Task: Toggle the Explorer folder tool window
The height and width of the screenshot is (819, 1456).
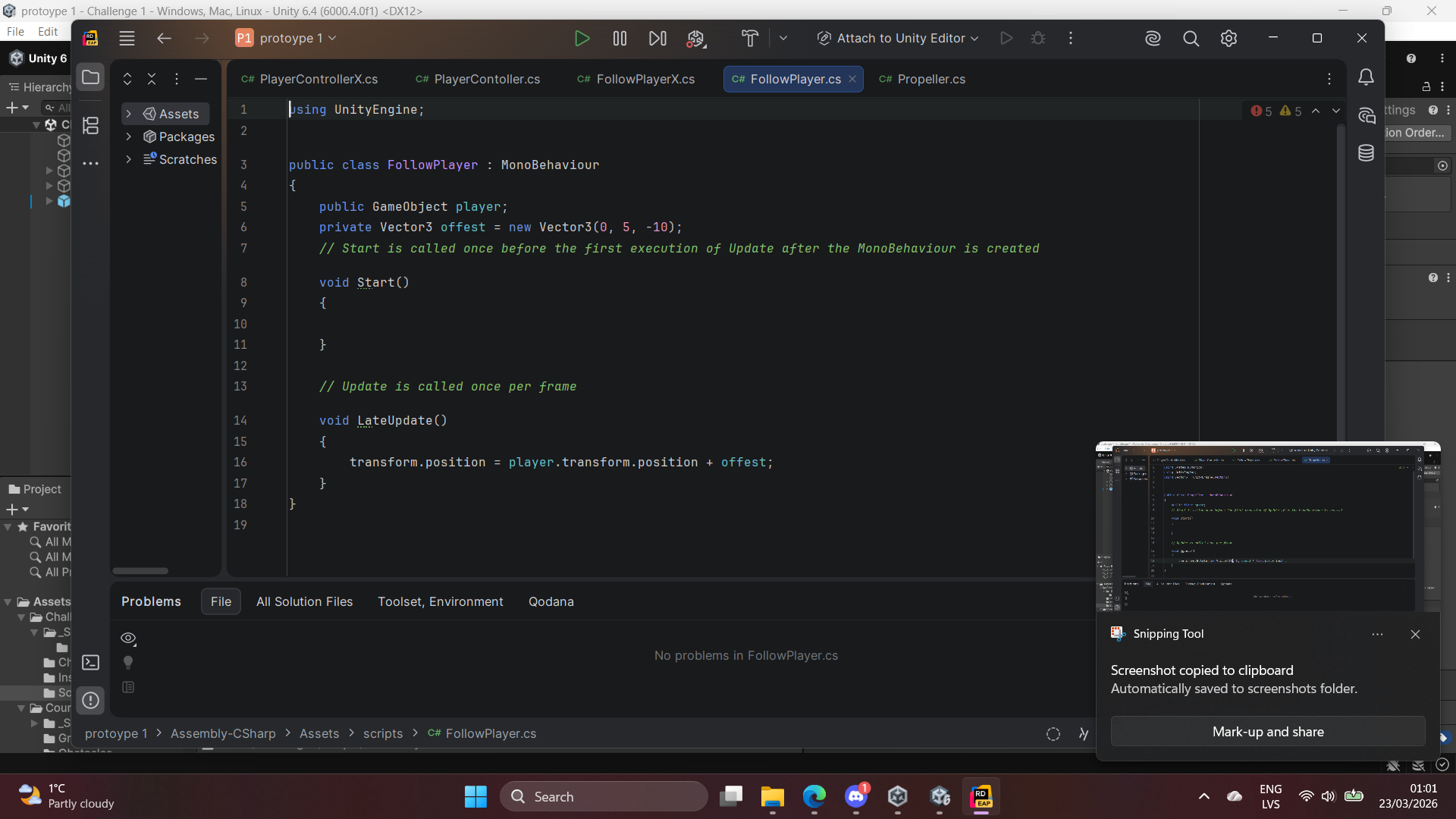Action: (x=90, y=77)
